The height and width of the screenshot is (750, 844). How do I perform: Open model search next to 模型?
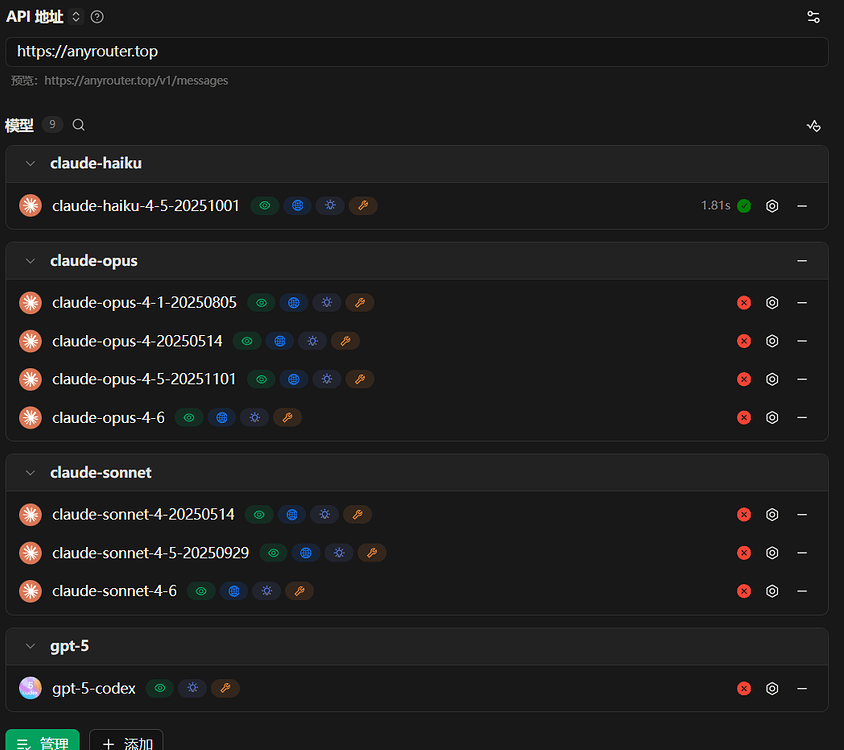(79, 125)
